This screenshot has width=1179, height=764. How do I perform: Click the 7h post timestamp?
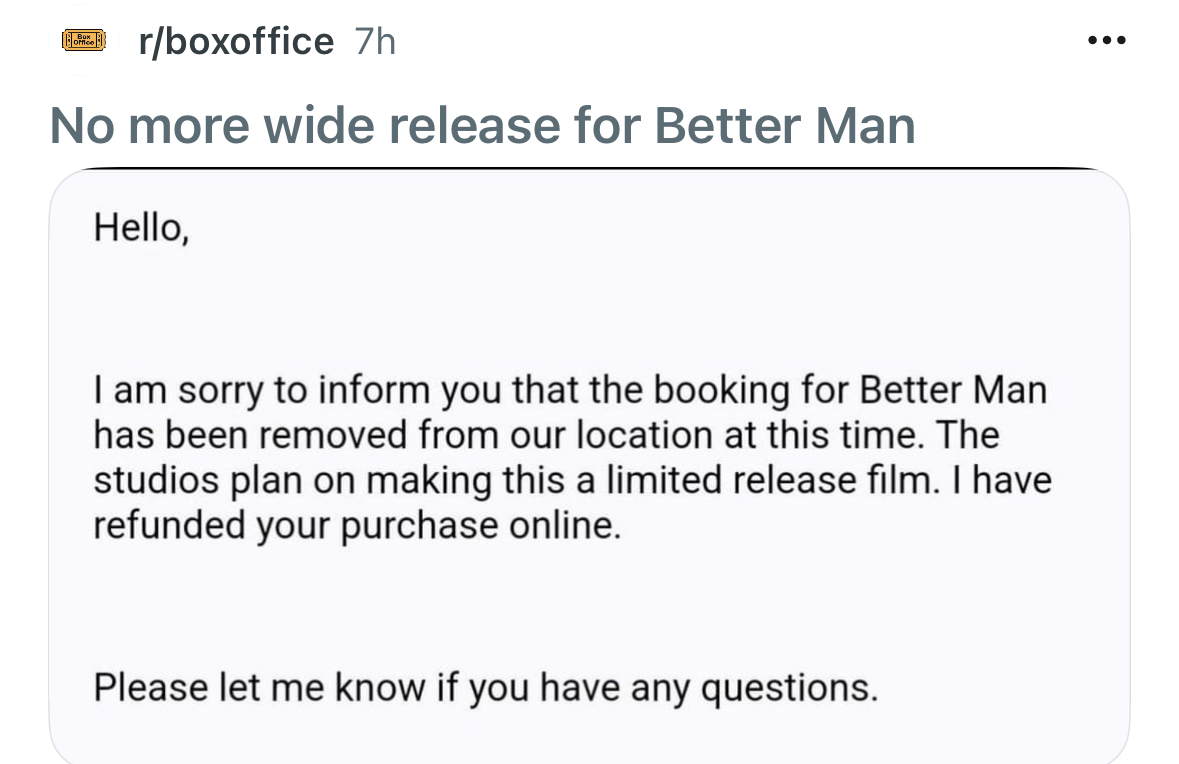374,41
